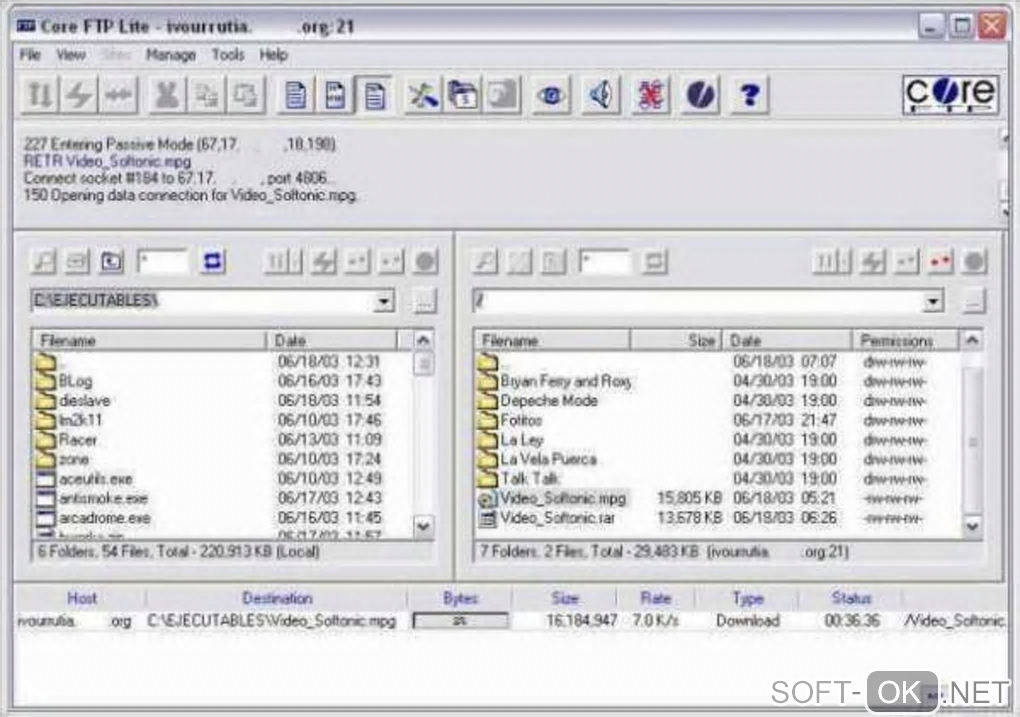
Task: Select the arcadrome.exe file locally
Action: pyautogui.click(x=104, y=518)
